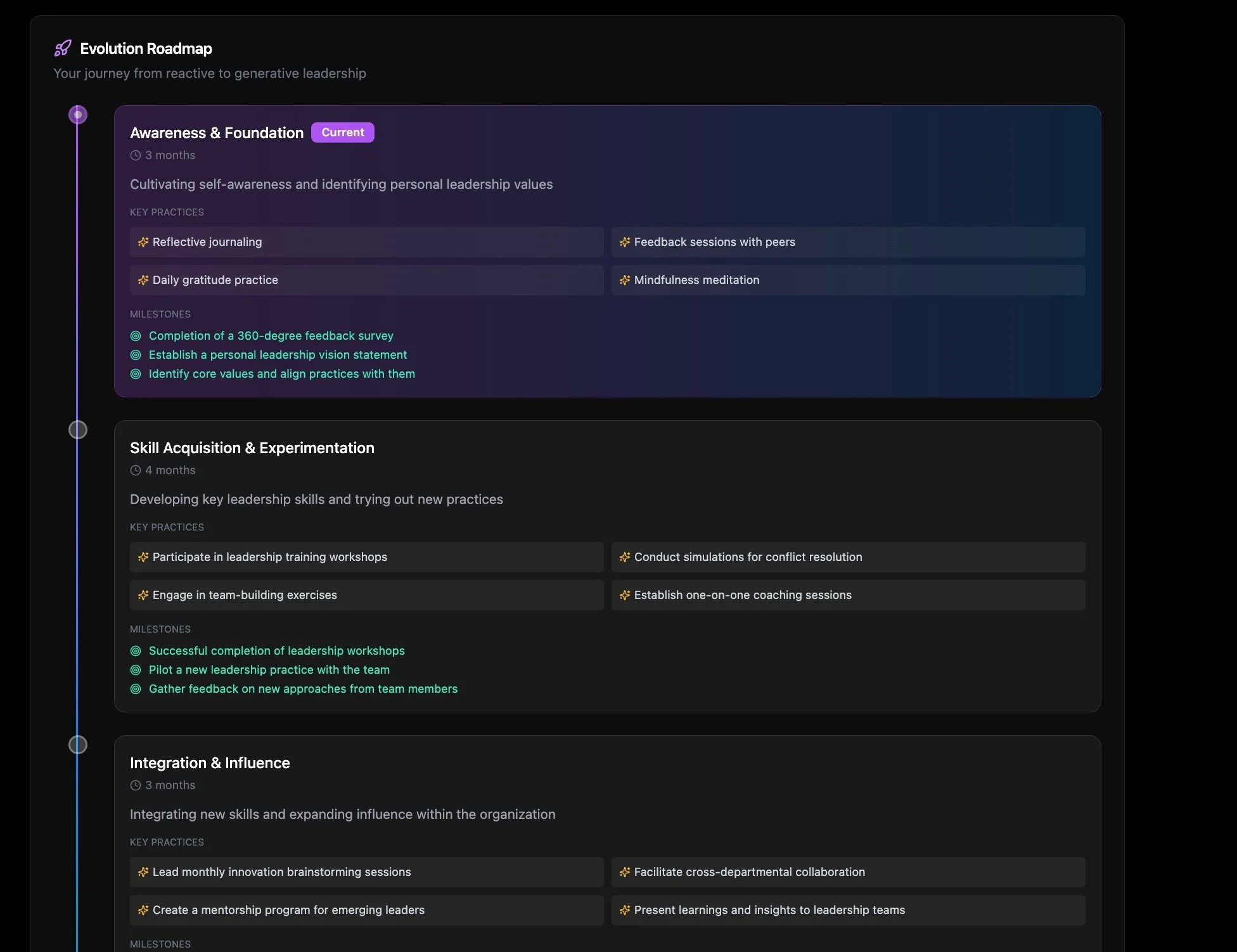
Task: Click the target icon beside 360-degree feedback survey
Action: [x=136, y=336]
